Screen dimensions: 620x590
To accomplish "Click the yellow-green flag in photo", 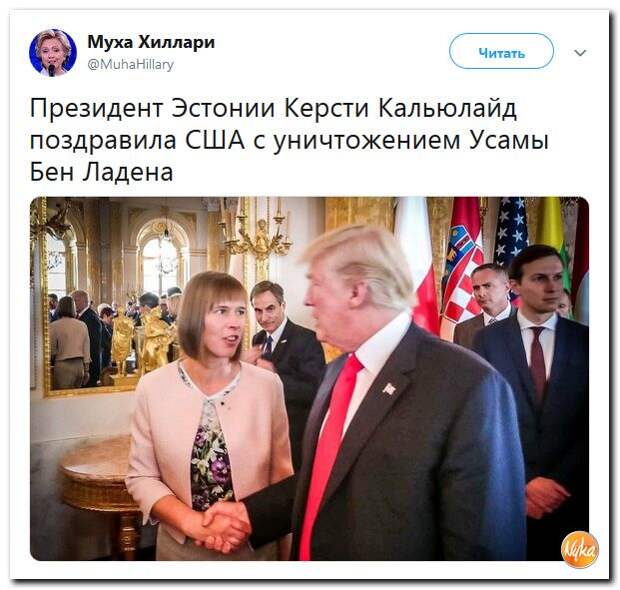I will pyautogui.click(x=554, y=233).
